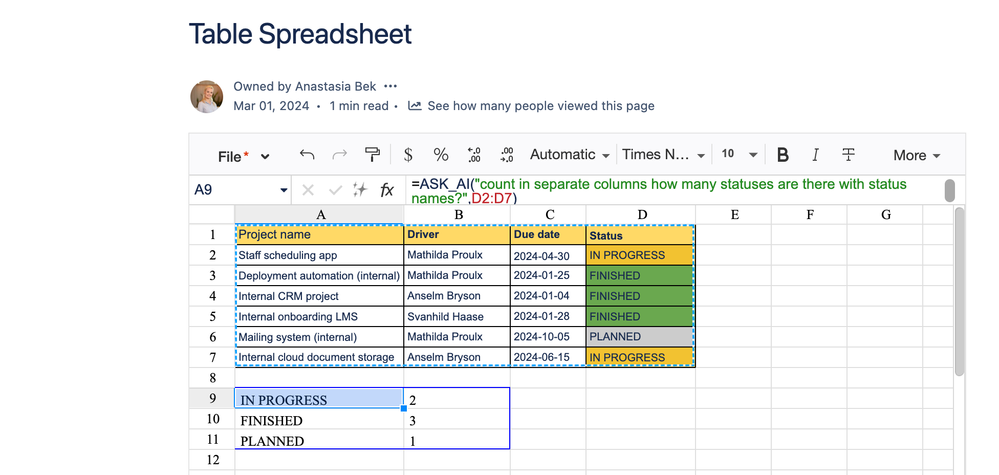Click the decrease decimal places icon
Viewport: 999px width, 475px height.
(474, 155)
